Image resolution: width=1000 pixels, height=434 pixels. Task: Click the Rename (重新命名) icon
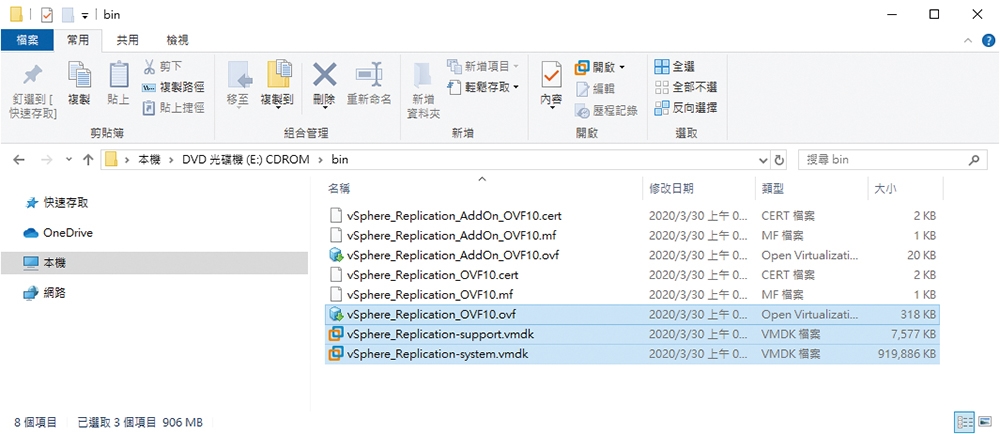click(369, 76)
